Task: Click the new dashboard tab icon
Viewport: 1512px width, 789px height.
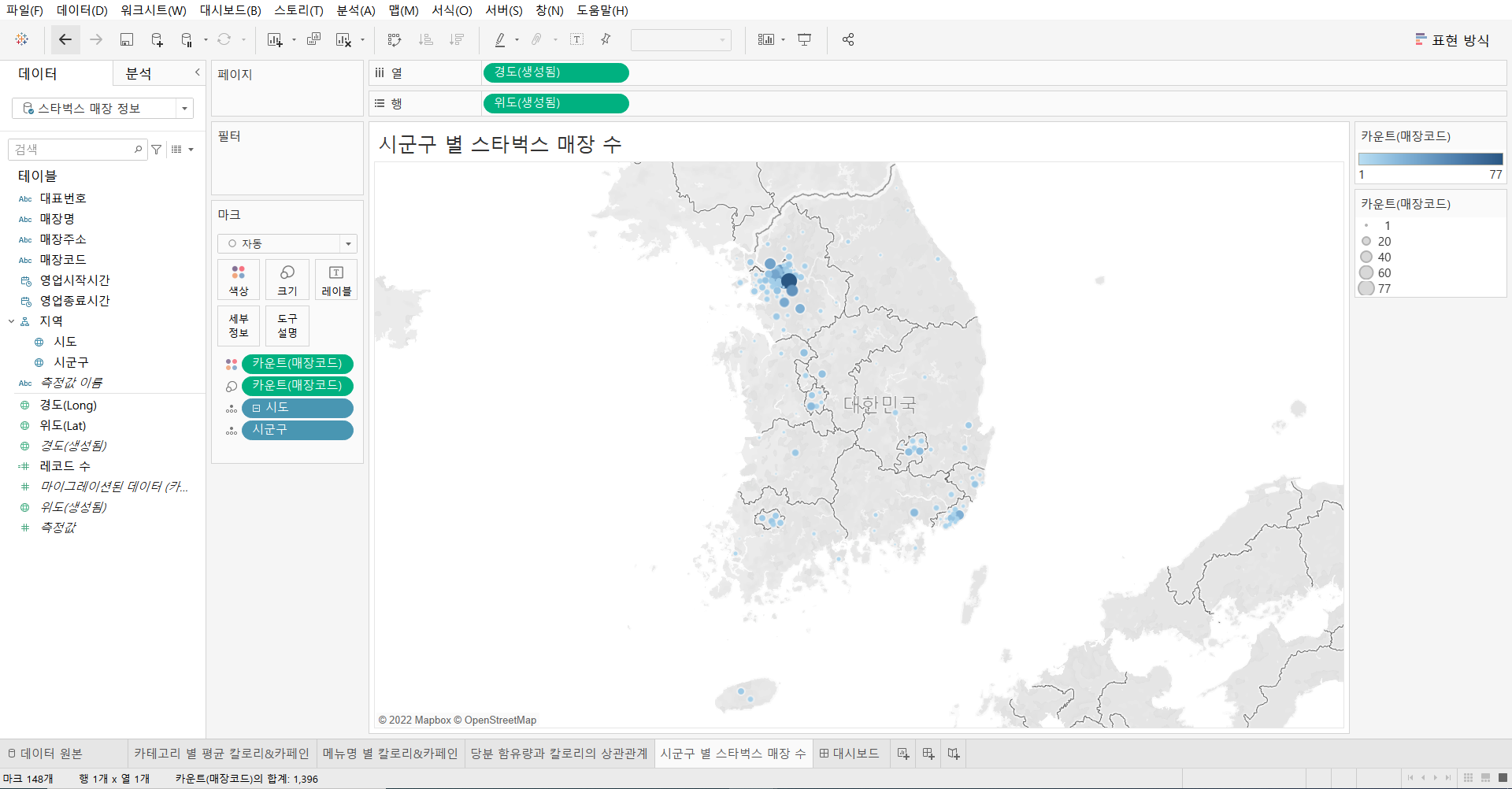Action: [928, 754]
